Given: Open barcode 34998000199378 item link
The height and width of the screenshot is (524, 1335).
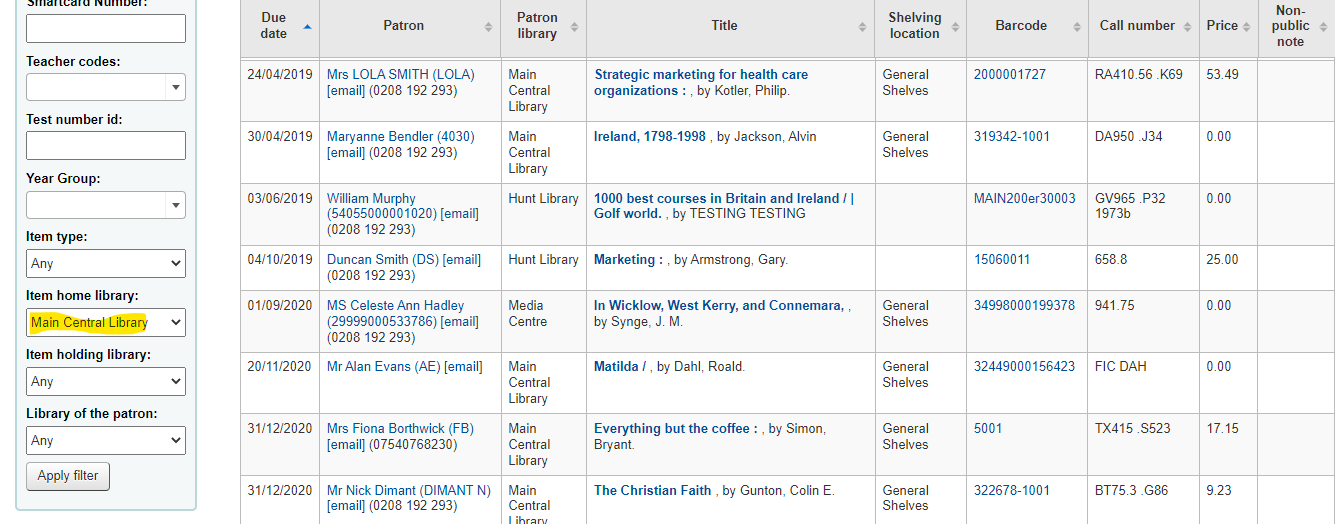Looking at the screenshot, I should pyautogui.click(x=1024, y=306).
